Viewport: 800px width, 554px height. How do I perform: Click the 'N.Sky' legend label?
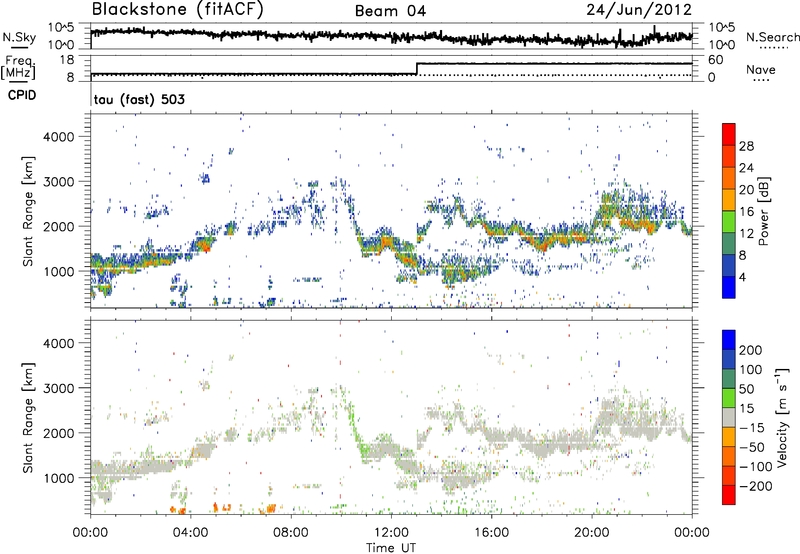pyautogui.click(x=19, y=37)
